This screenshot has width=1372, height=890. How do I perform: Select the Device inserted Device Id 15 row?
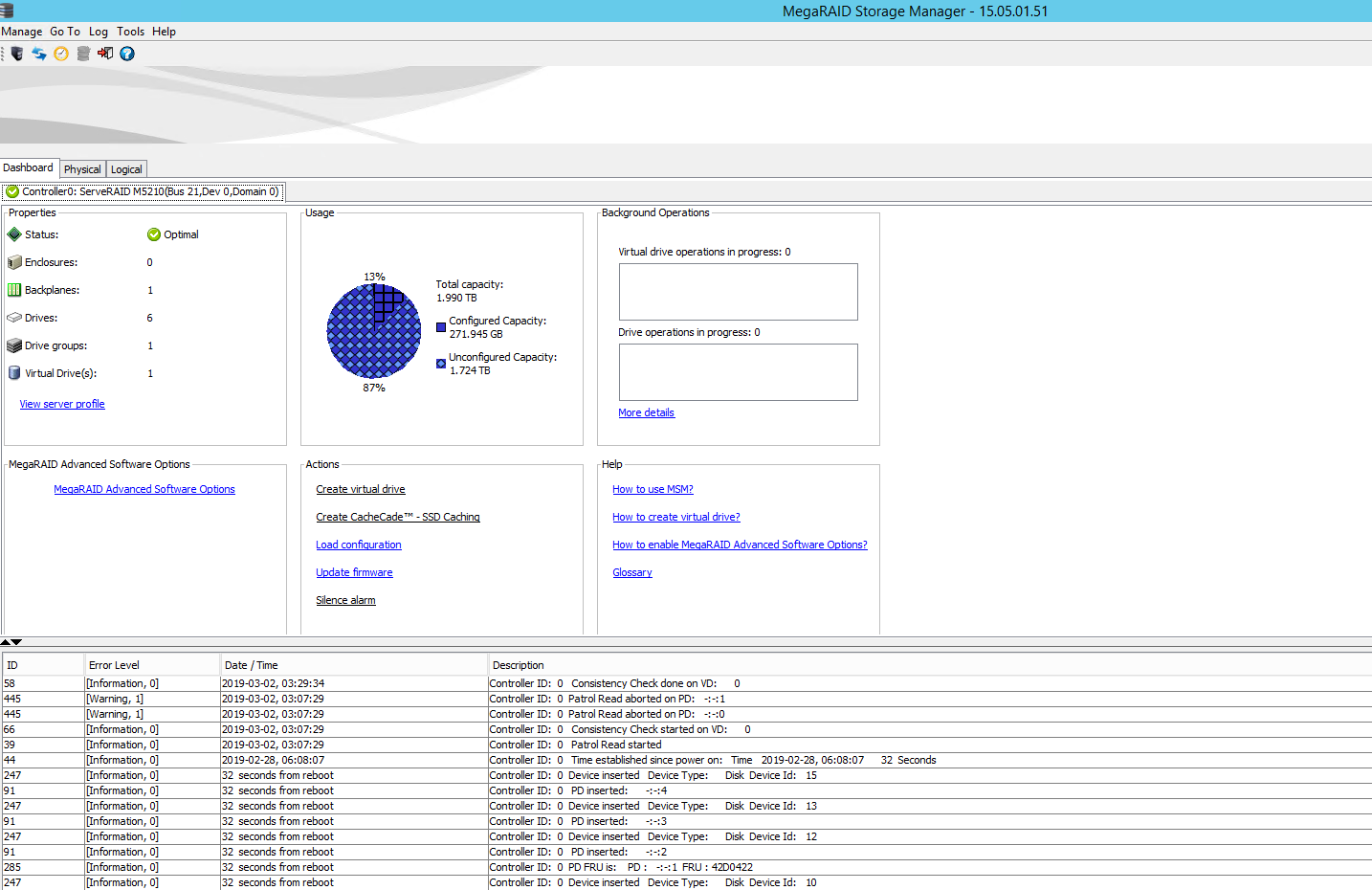(x=687, y=775)
